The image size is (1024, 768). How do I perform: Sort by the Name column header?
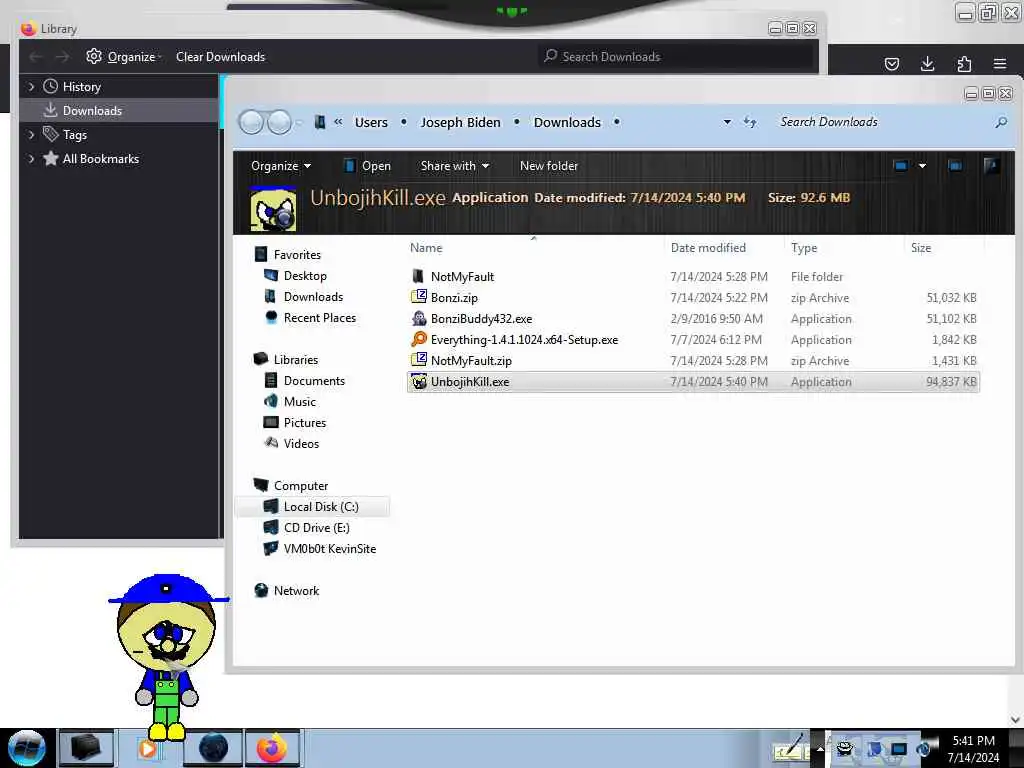426,248
